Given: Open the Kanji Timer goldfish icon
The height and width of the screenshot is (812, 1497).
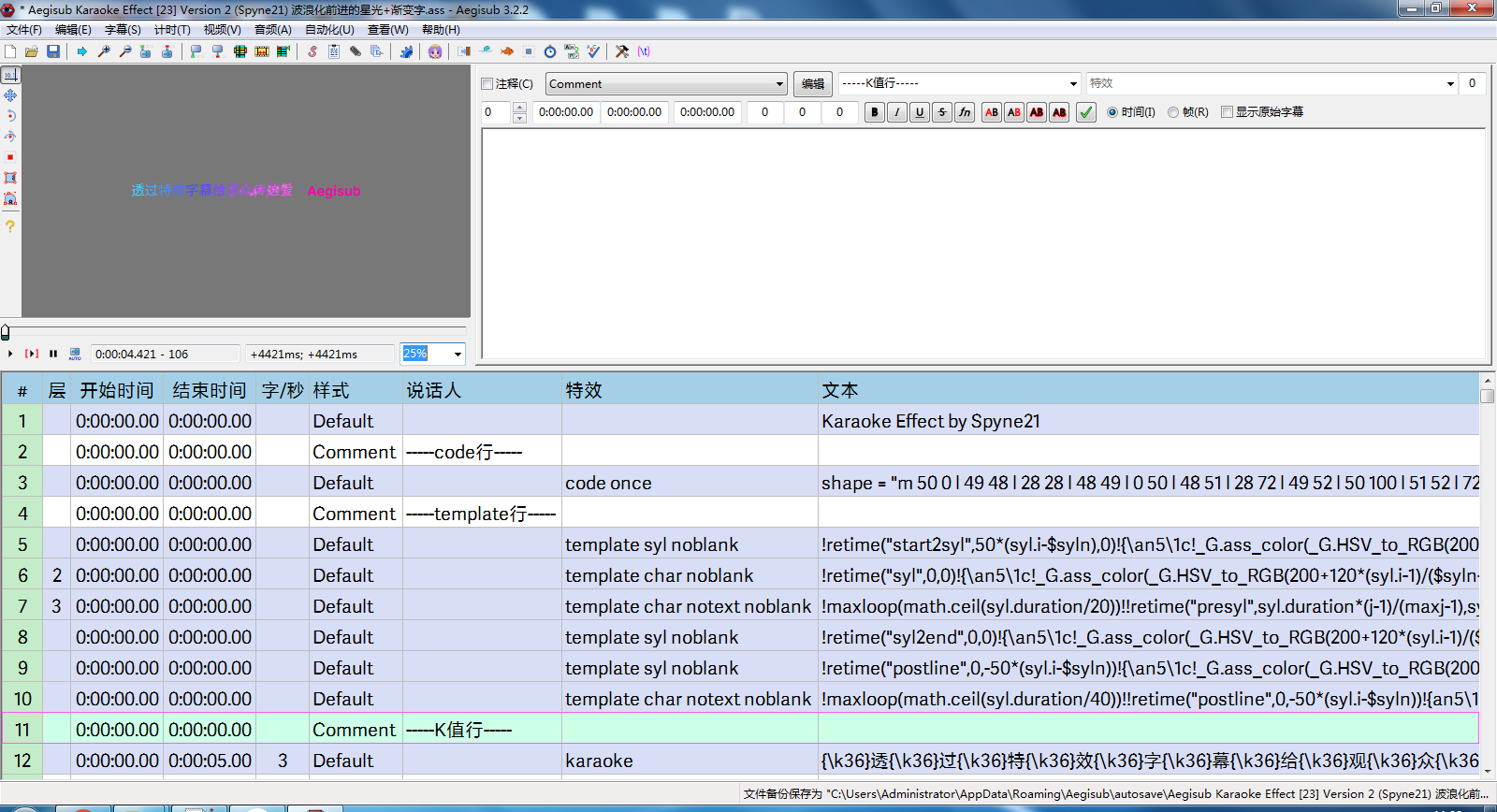Looking at the screenshot, I should coord(507,51).
